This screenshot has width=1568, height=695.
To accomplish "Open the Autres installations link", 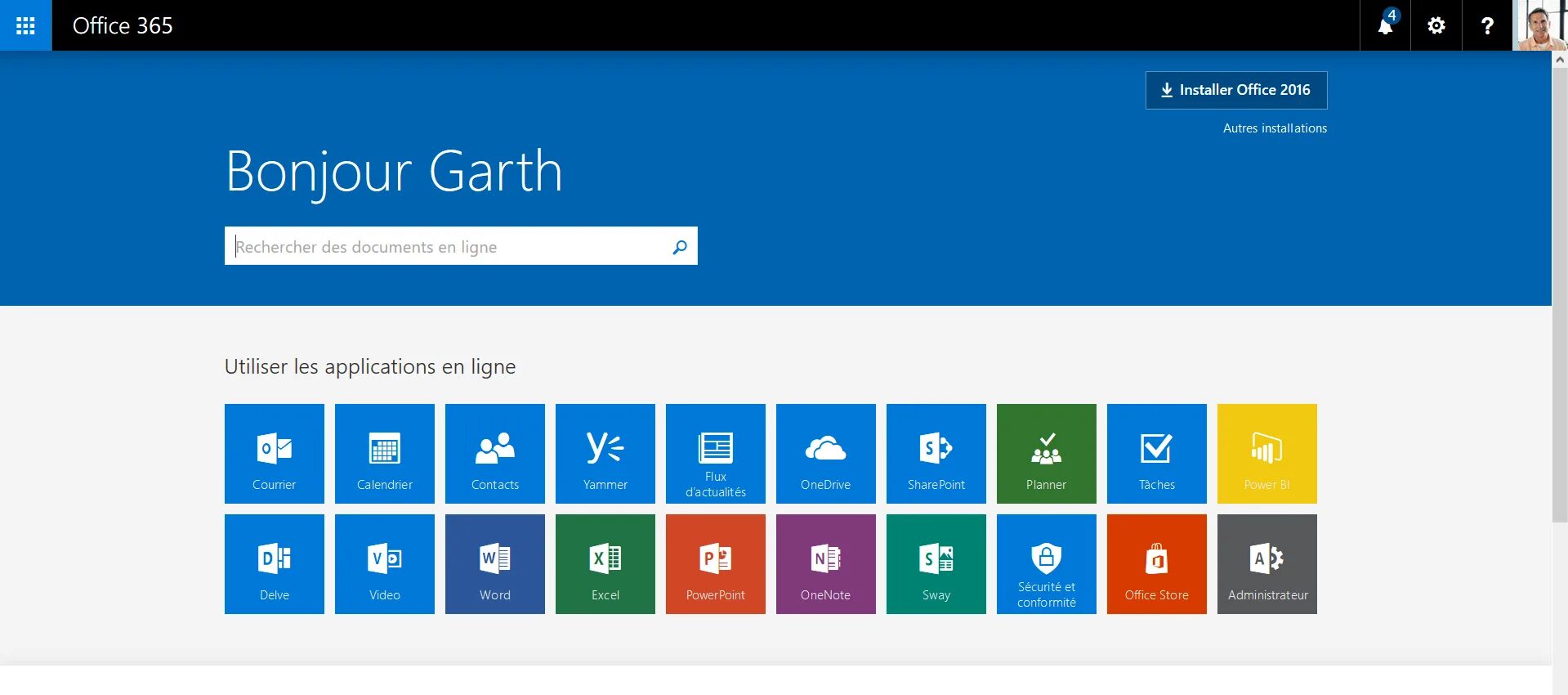I will (1275, 128).
